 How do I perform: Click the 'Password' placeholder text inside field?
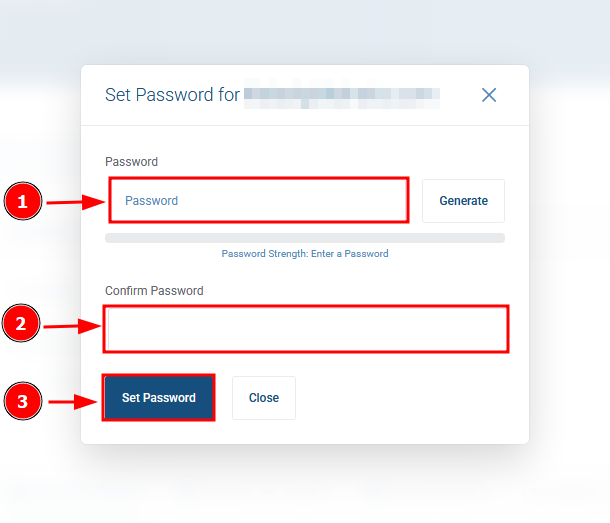point(151,201)
